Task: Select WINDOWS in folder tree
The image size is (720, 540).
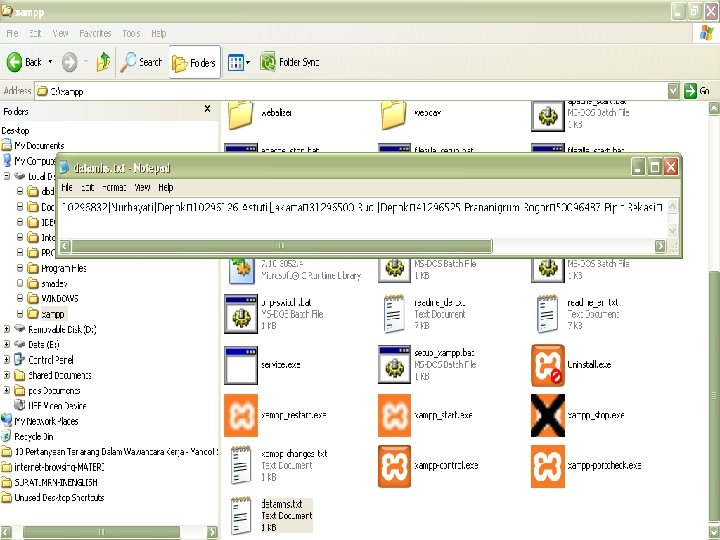Action: pos(60,298)
